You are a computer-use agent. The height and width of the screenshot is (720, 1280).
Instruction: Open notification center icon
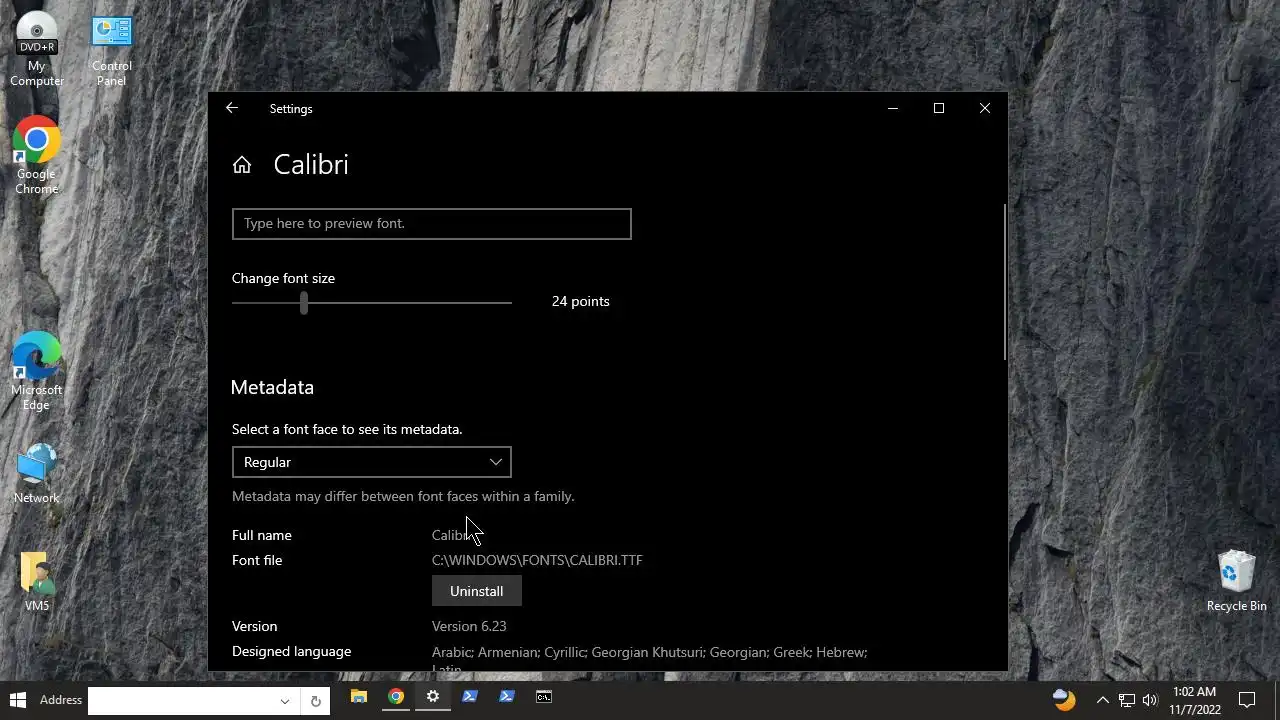pyautogui.click(x=1247, y=700)
